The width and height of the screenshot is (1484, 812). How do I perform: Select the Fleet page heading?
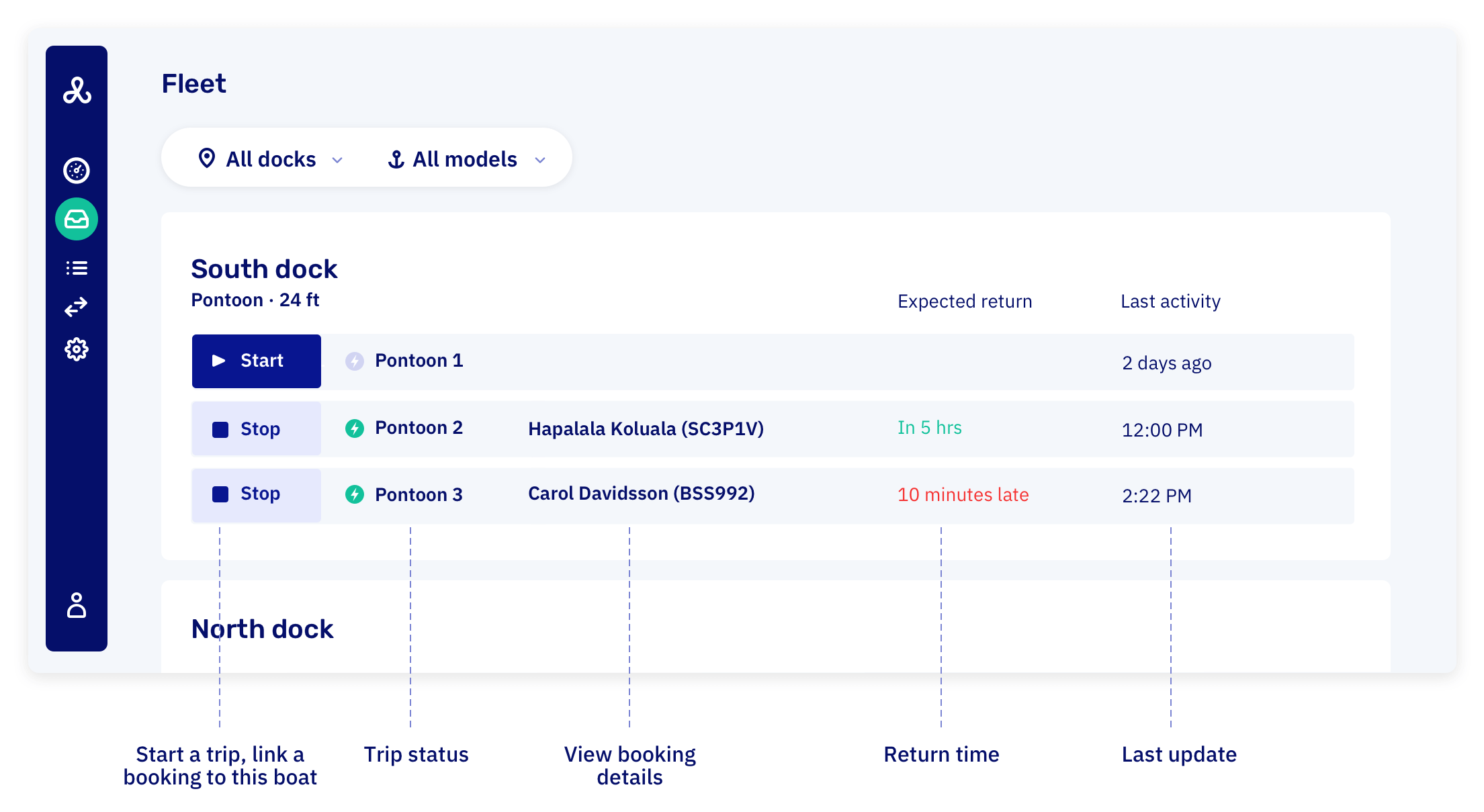click(x=193, y=83)
